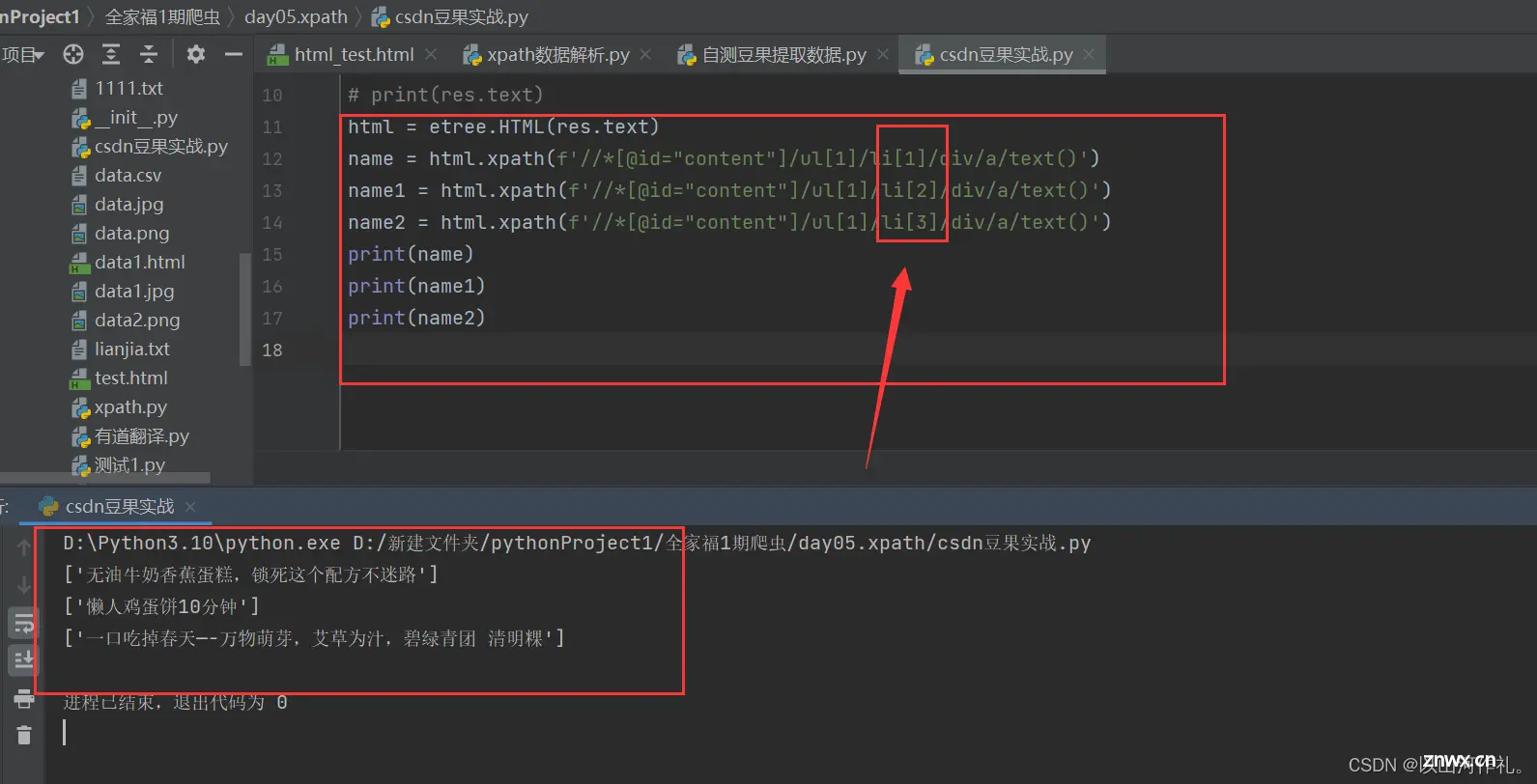Close the csdn豆果实战.py editor tab
Image resolution: width=1537 pixels, height=784 pixels.
(x=1089, y=55)
